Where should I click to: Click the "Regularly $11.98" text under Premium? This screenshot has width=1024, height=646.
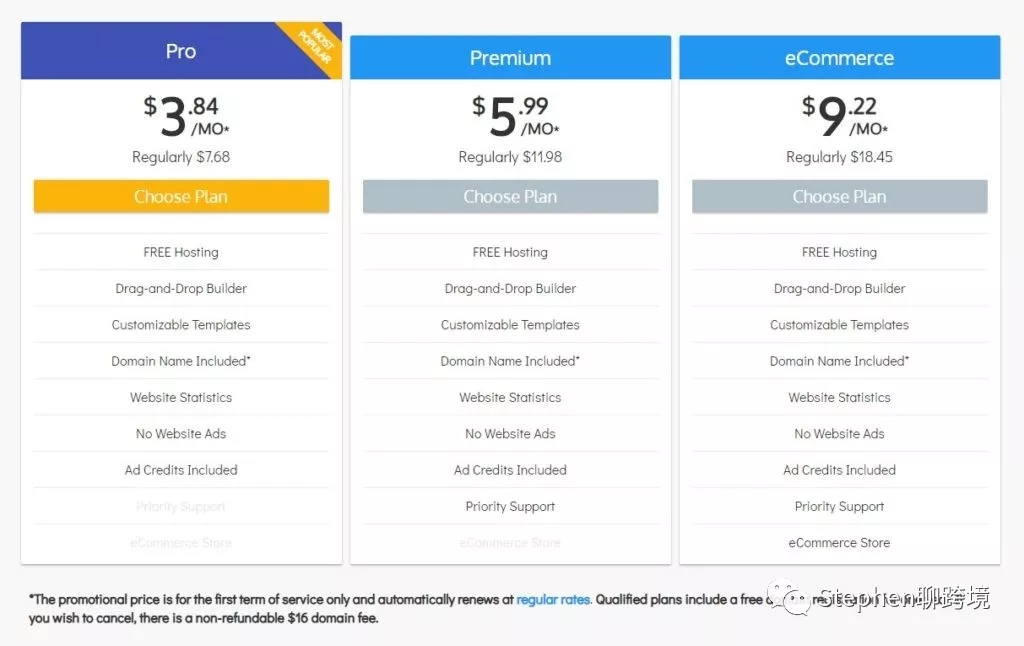point(510,157)
